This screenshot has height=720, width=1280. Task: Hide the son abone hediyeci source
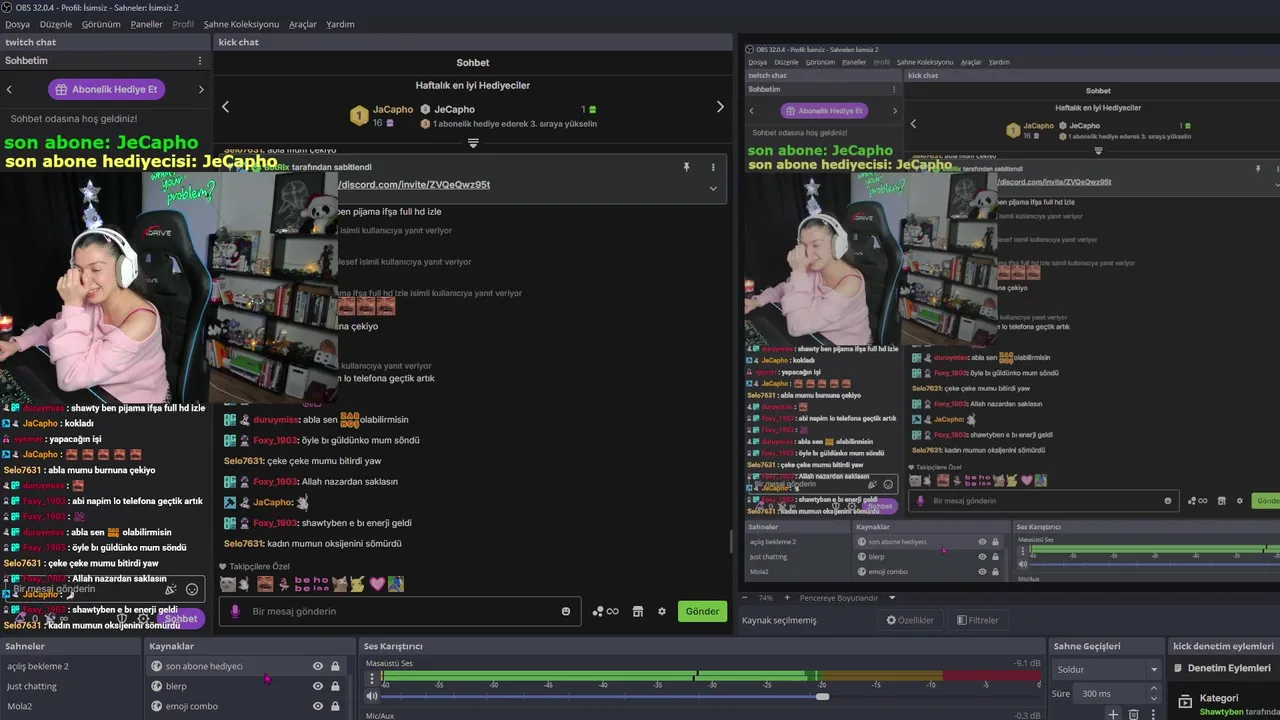[318, 666]
